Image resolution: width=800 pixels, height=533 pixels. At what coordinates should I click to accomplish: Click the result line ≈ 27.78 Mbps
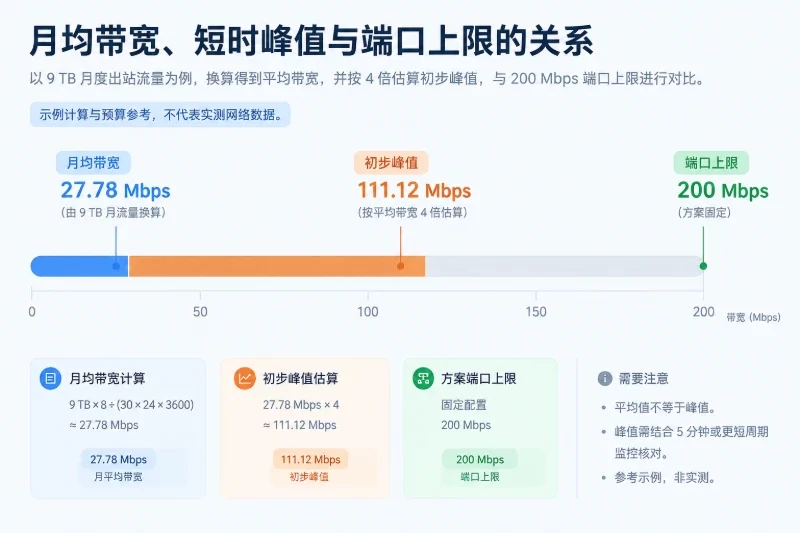(104, 425)
